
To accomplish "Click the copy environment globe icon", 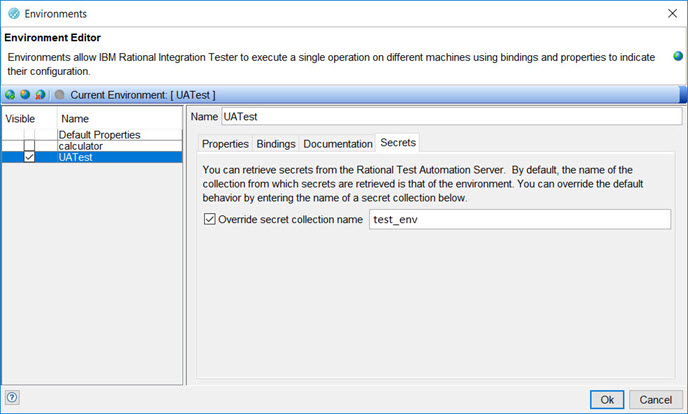I will [x=25, y=95].
